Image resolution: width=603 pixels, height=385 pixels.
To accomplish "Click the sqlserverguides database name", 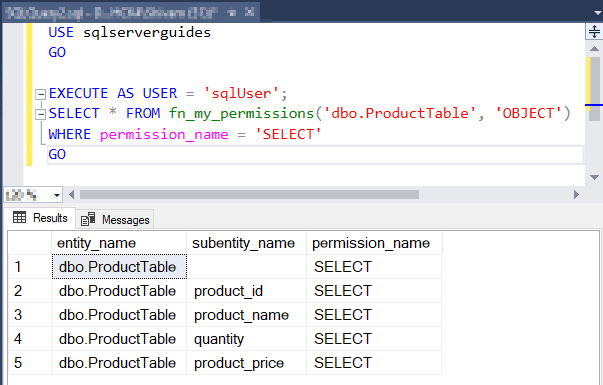I will 147,33.
